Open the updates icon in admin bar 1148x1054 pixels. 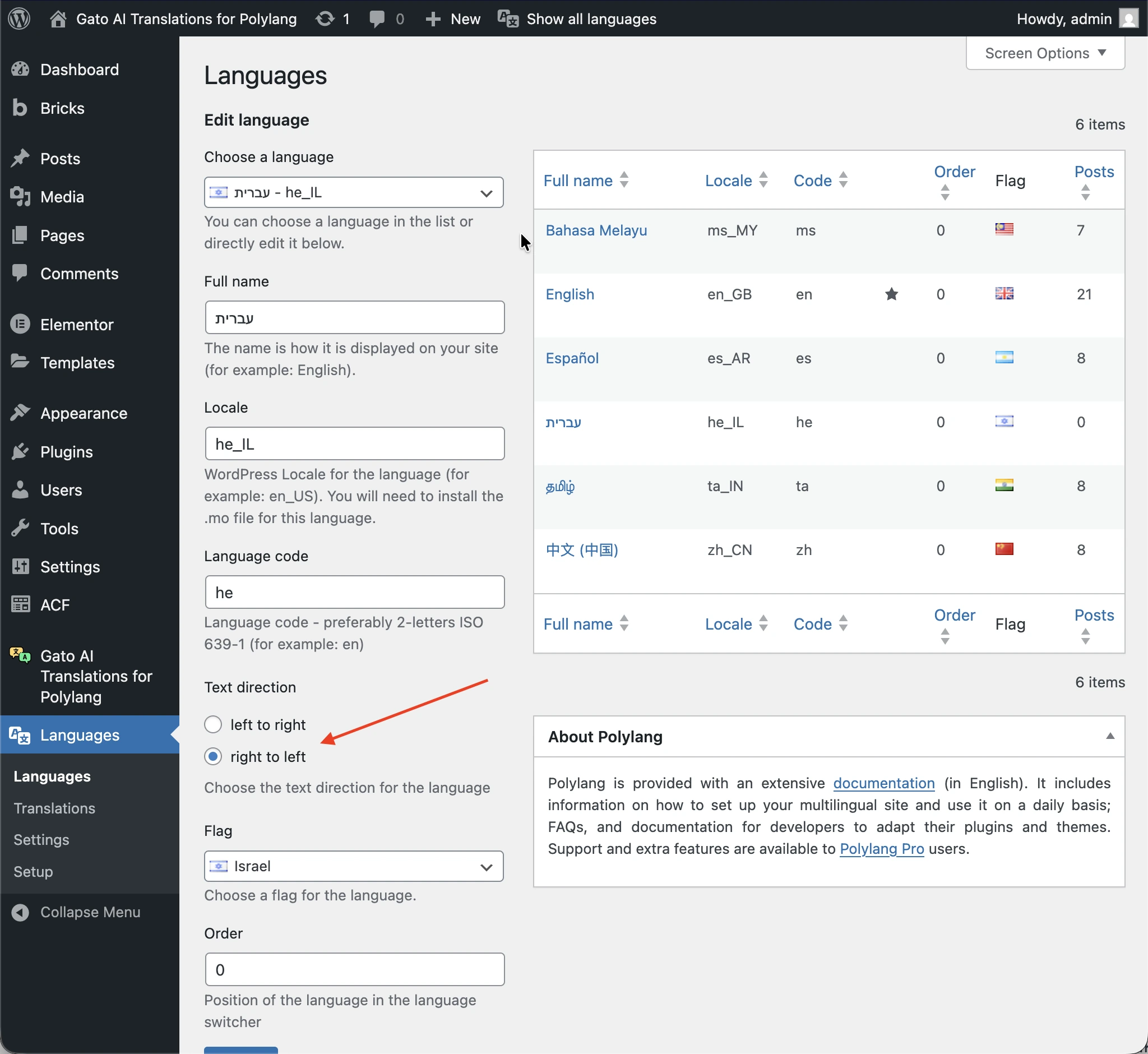(x=325, y=19)
